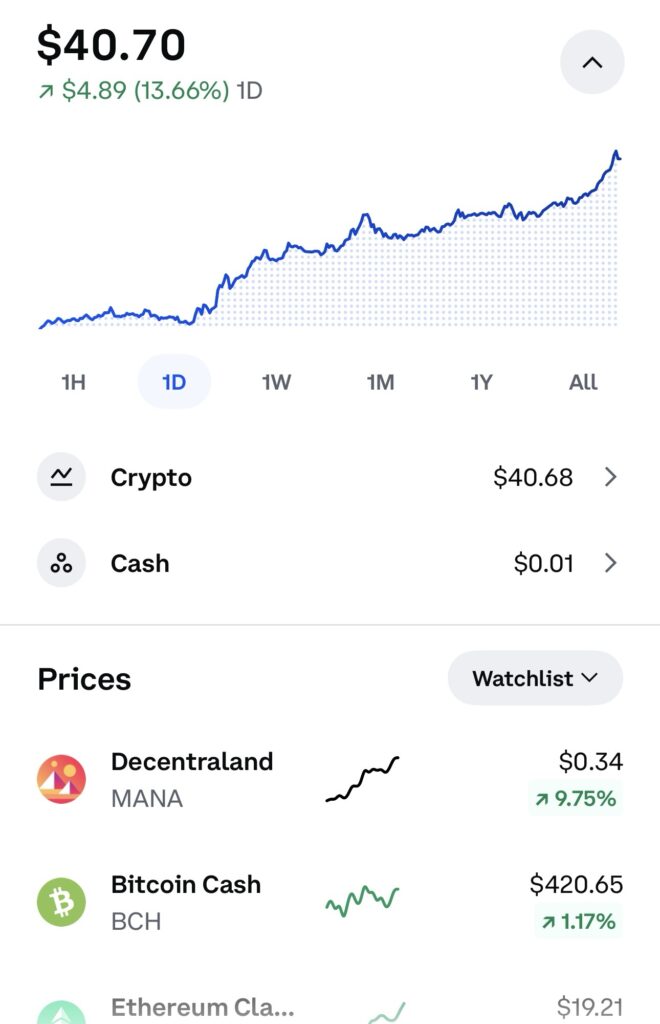Switch the chart range to 1H
This screenshot has height=1024, width=660.
click(73, 382)
